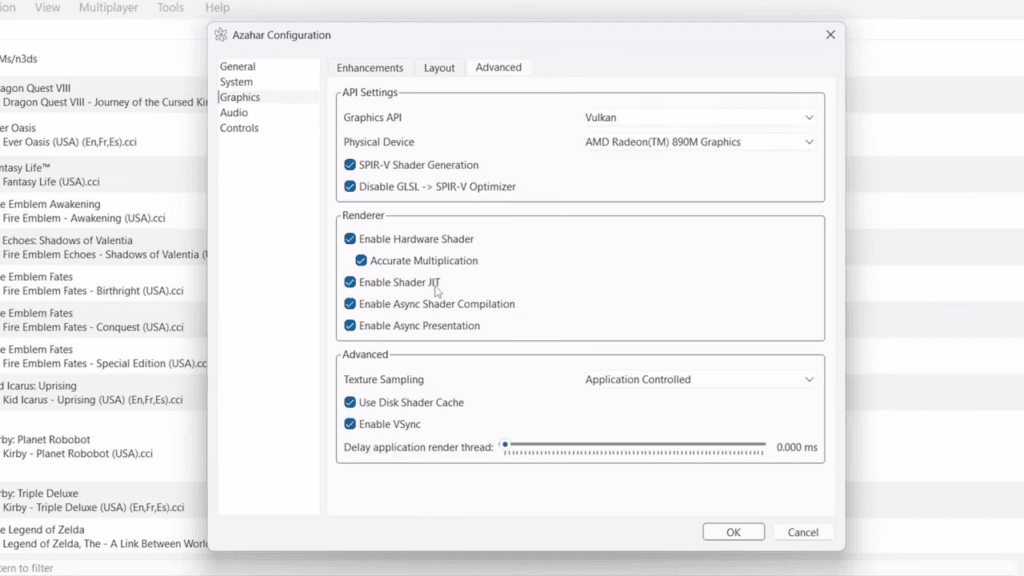Click the filter input field in game list
Viewport: 1024px width, 576px height.
click(x=104, y=568)
